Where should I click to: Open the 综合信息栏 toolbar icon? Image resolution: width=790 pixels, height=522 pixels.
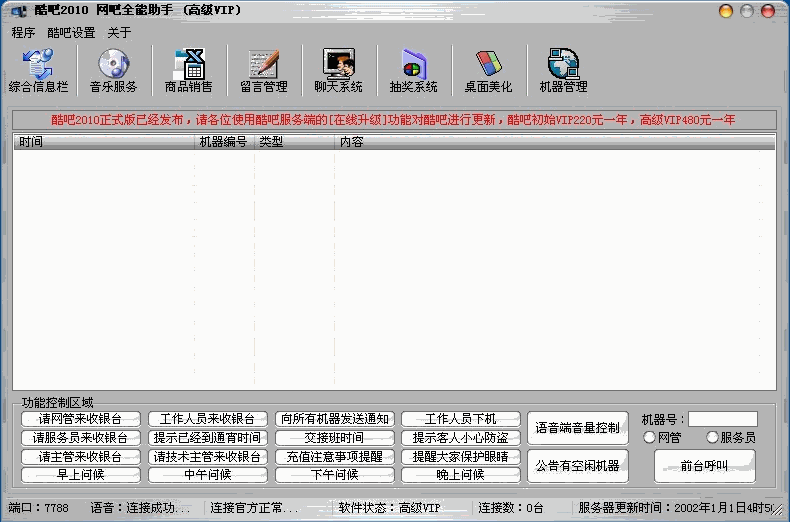(x=38, y=71)
